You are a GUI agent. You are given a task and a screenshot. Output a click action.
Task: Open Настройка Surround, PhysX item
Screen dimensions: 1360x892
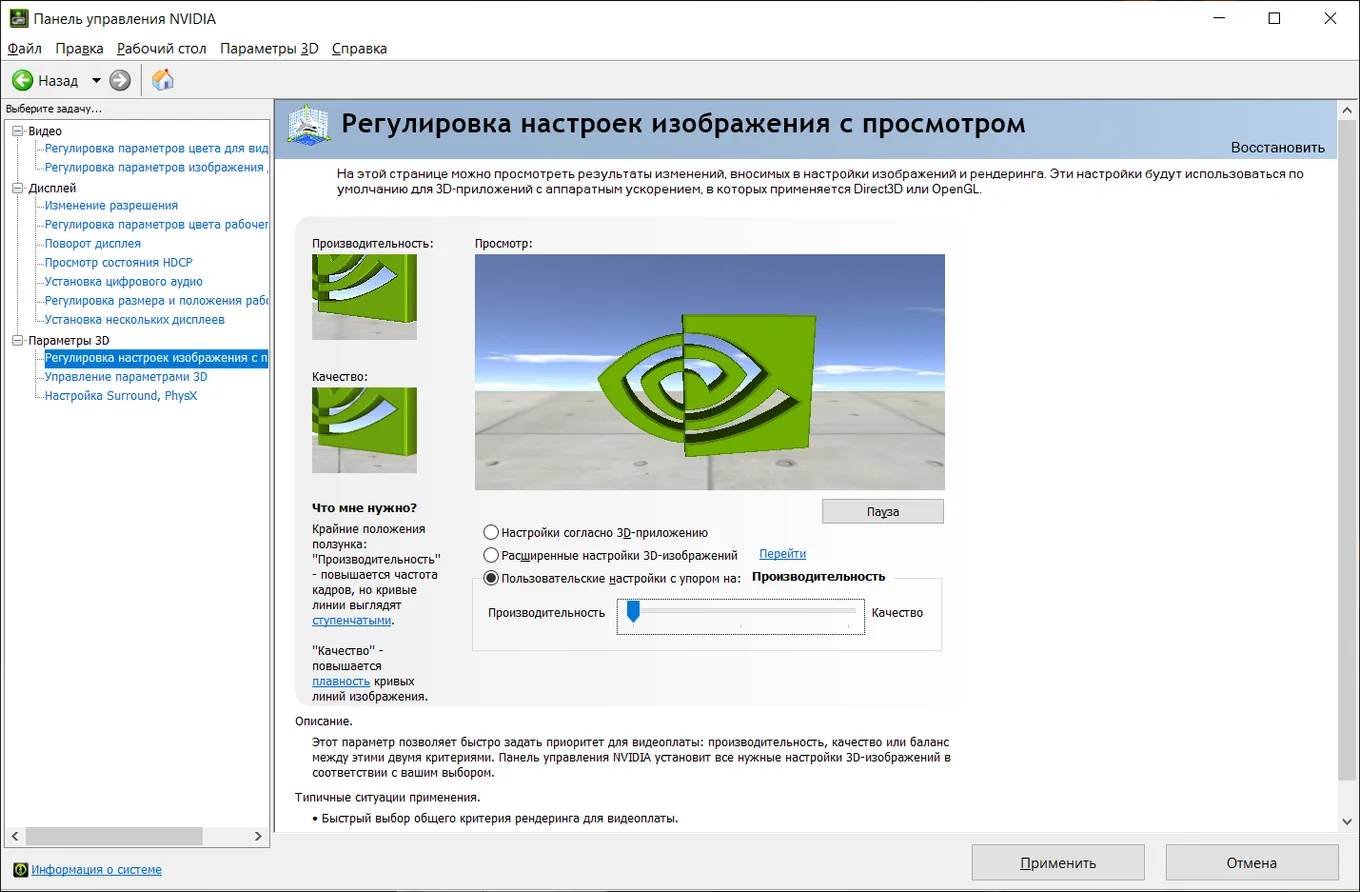[x=121, y=395]
